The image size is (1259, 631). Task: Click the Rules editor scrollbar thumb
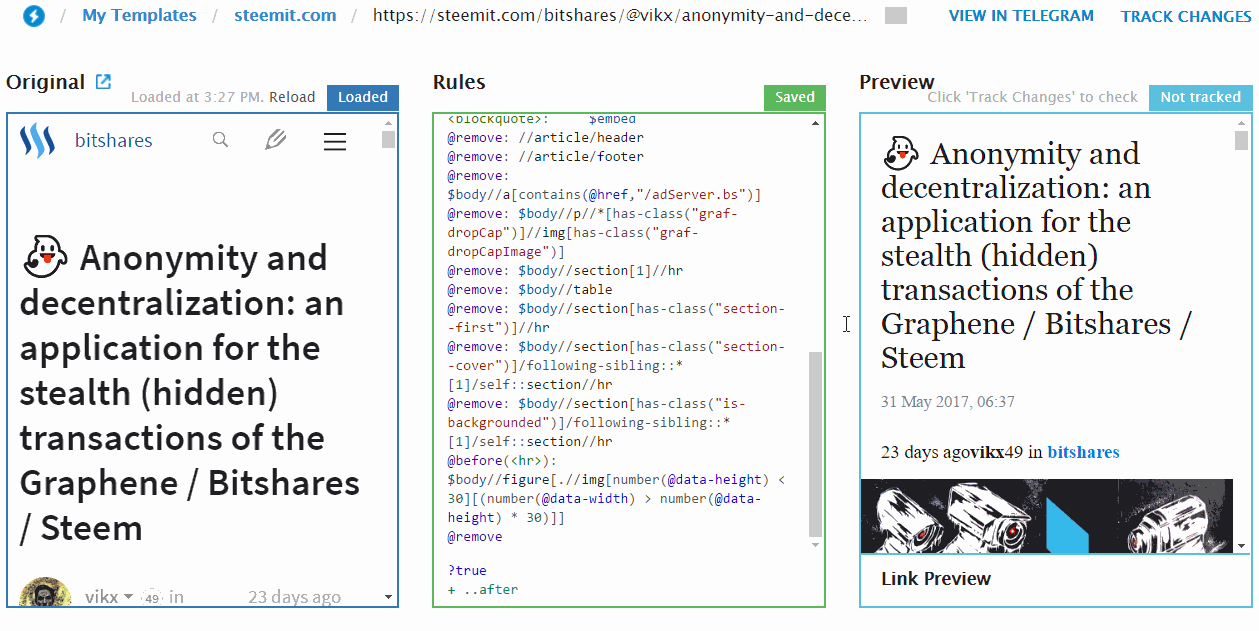tap(815, 444)
